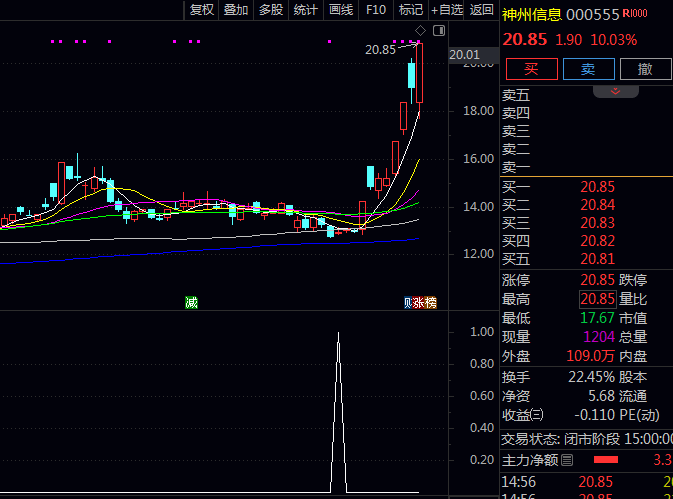Click the 20.85 high-price label on chart

(380, 50)
